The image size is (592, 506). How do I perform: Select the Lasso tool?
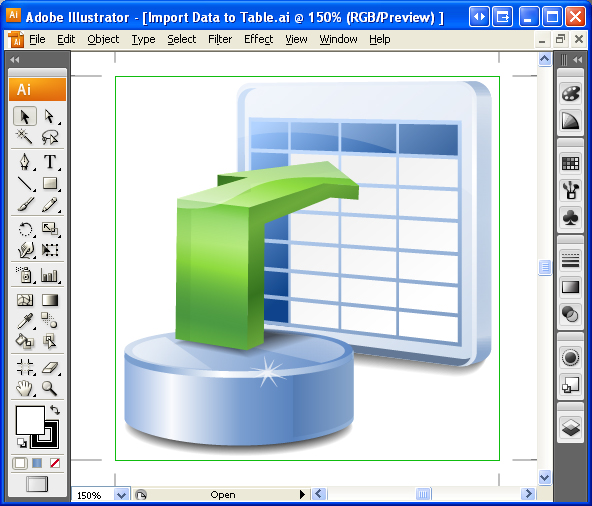tap(50, 137)
